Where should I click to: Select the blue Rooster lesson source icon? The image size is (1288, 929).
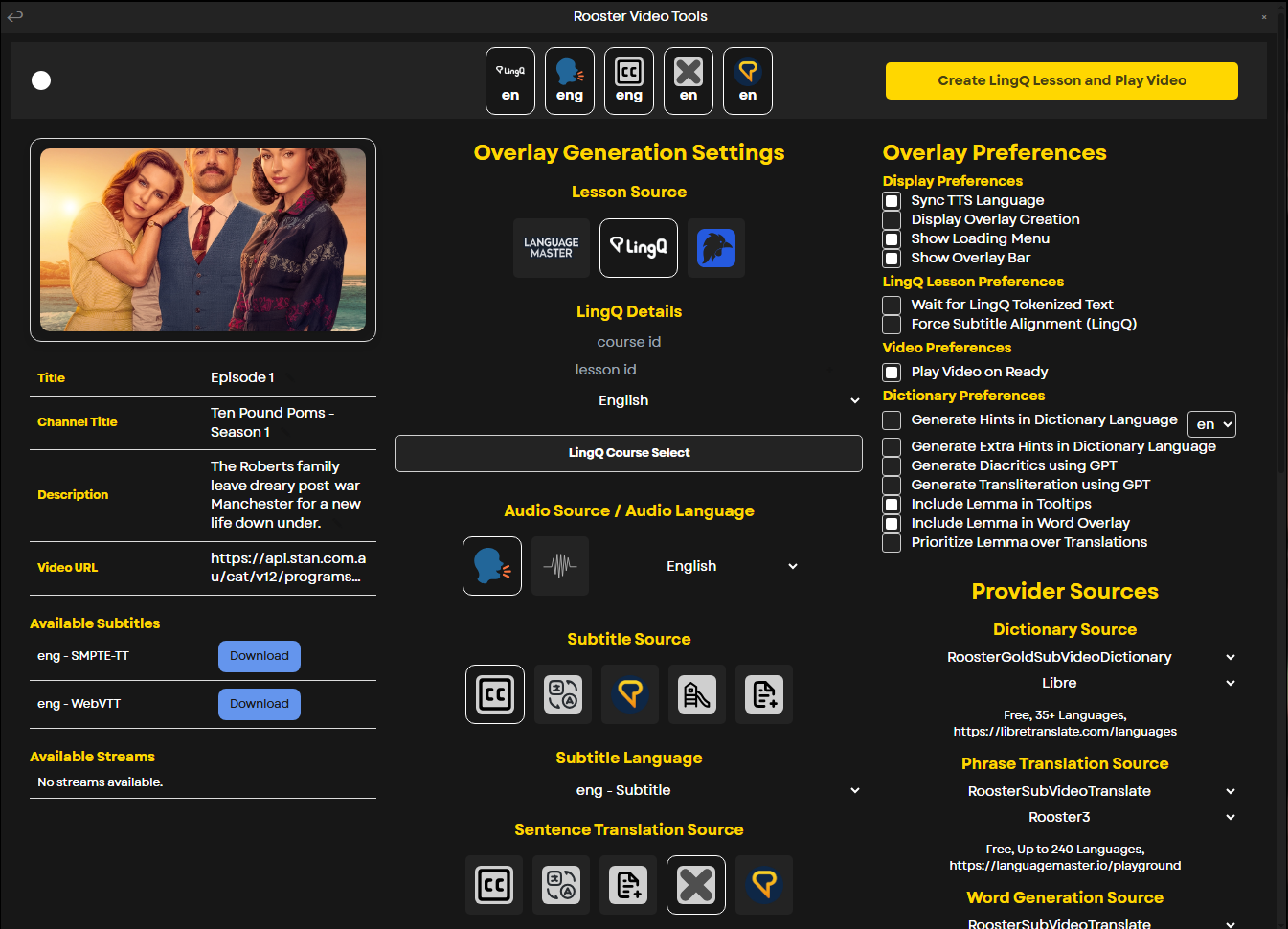click(x=716, y=248)
